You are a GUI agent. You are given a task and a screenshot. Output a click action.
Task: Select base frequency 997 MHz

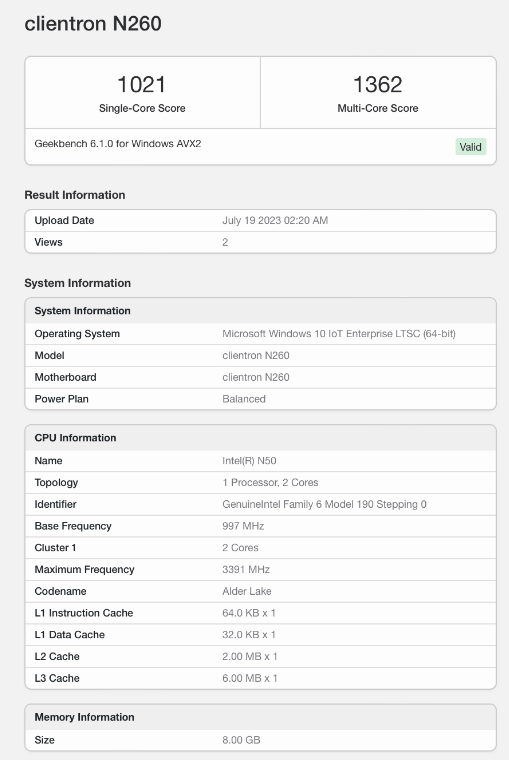coord(243,526)
